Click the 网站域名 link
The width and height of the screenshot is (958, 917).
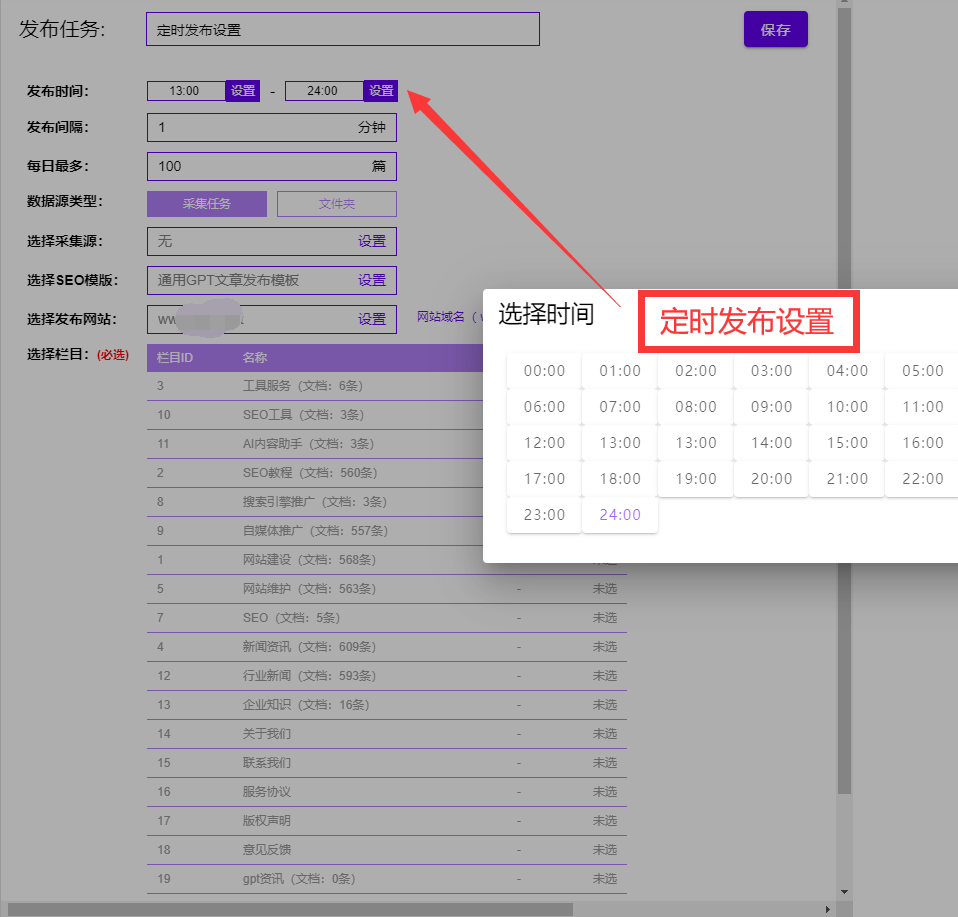coord(442,317)
